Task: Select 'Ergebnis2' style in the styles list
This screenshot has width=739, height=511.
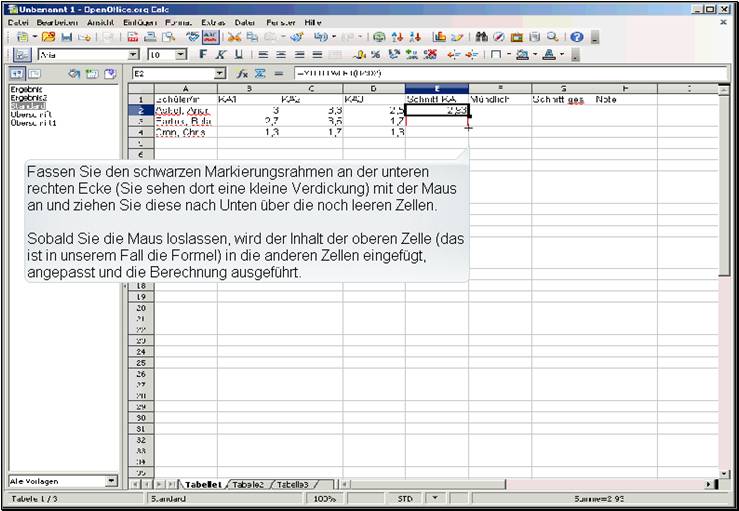Action: [x=27, y=98]
